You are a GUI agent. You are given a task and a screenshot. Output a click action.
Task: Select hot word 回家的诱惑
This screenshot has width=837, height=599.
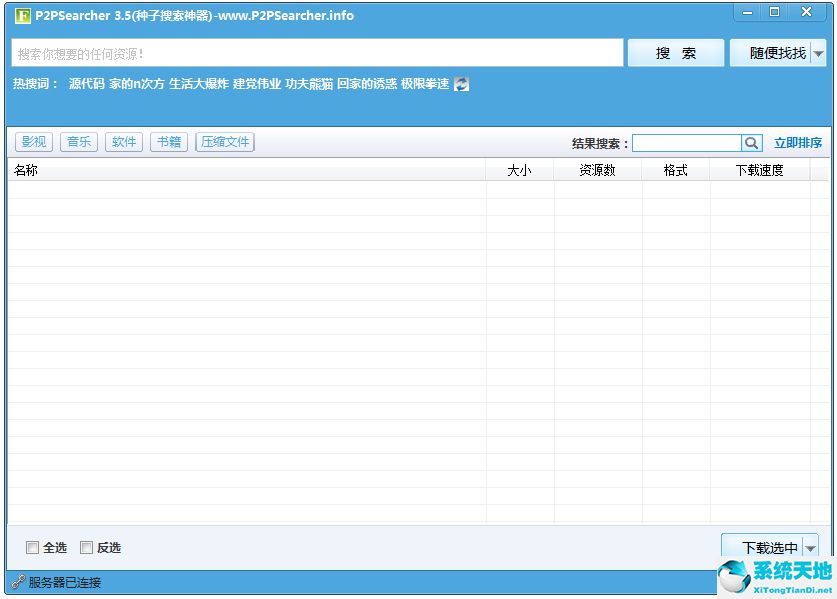point(367,84)
